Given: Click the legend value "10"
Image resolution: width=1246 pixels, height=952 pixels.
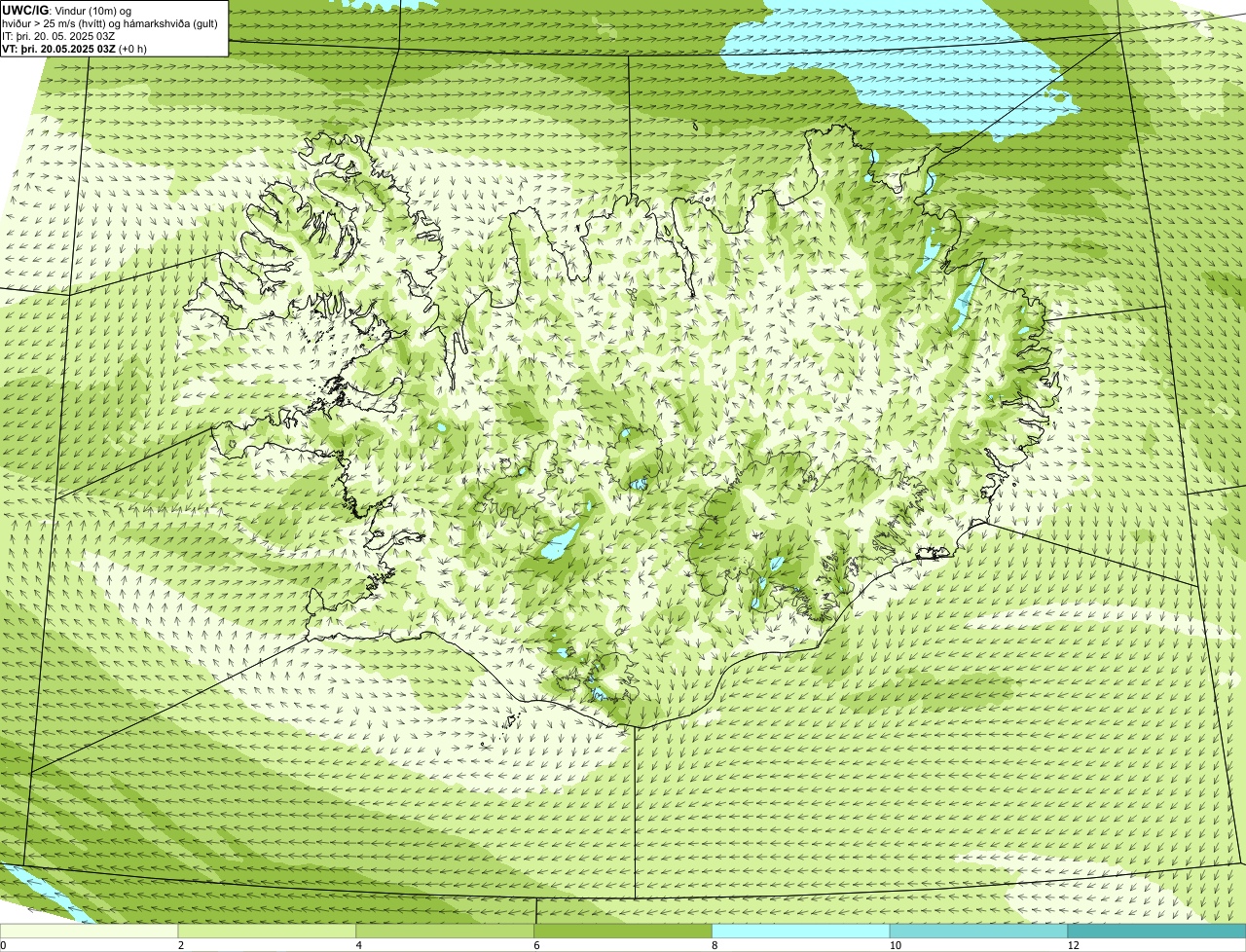Looking at the screenshot, I should point(894,945).
